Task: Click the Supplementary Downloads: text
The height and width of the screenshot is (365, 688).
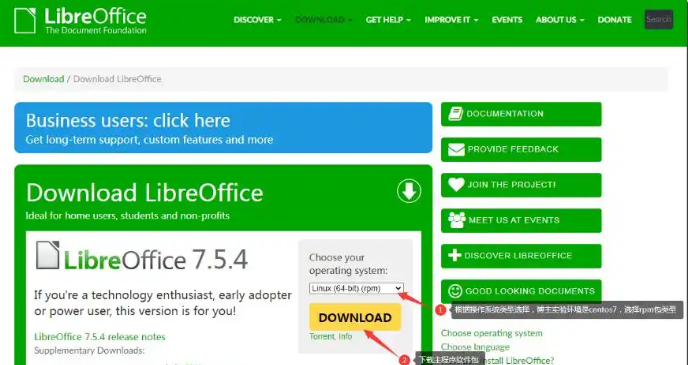Action: click(89, 351)
